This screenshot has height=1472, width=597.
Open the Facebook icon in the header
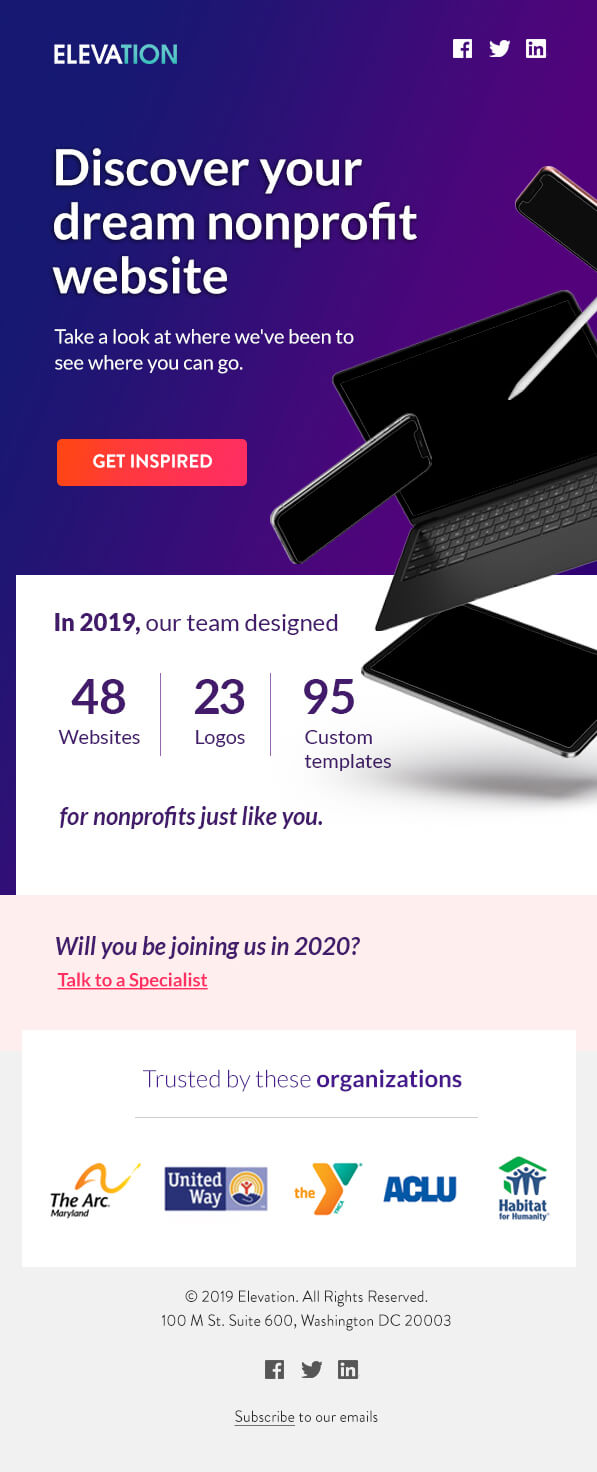click(462, 48)
